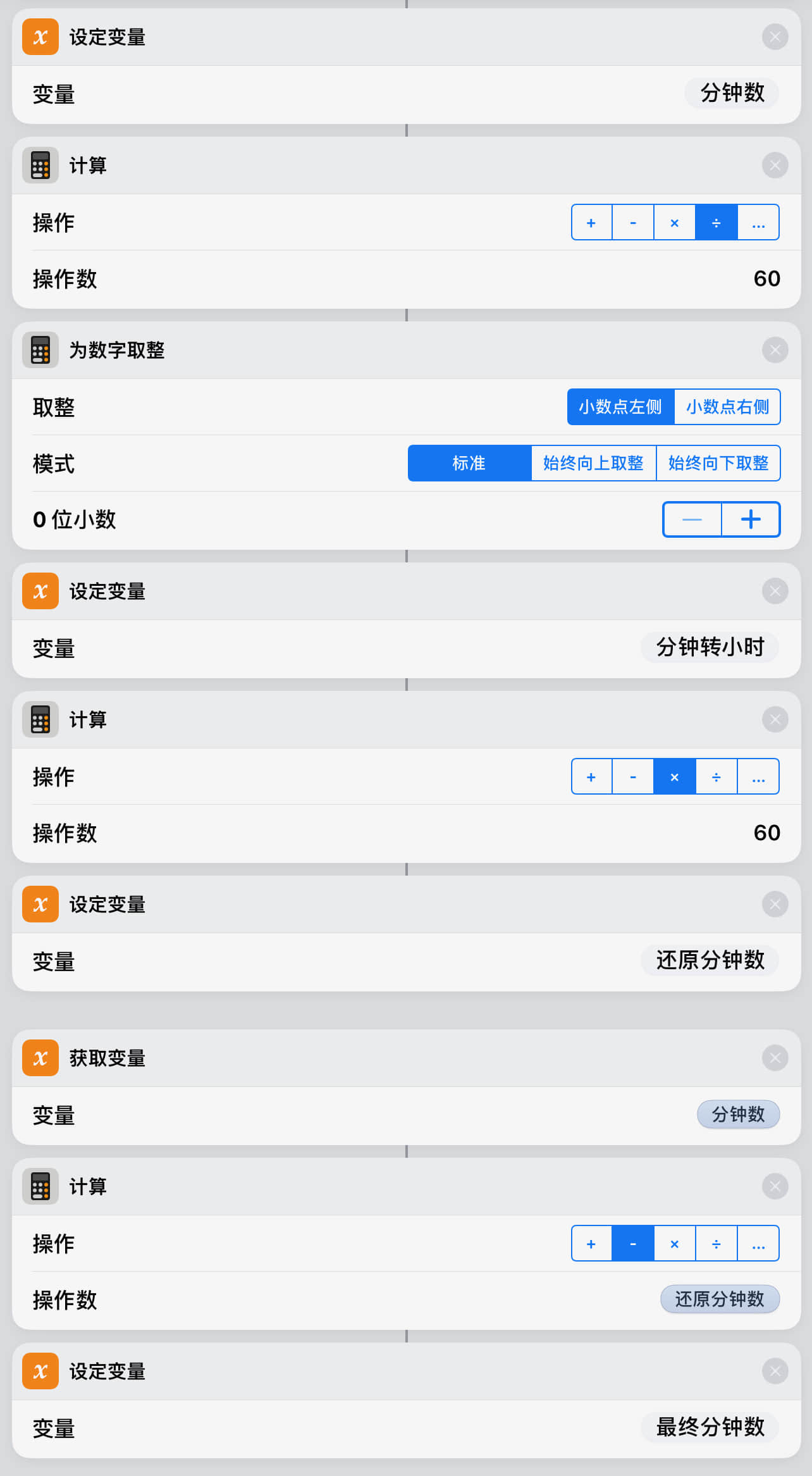
Task: Remove the last 设定变量 action via its X icon
Action: coord(775,1372)
